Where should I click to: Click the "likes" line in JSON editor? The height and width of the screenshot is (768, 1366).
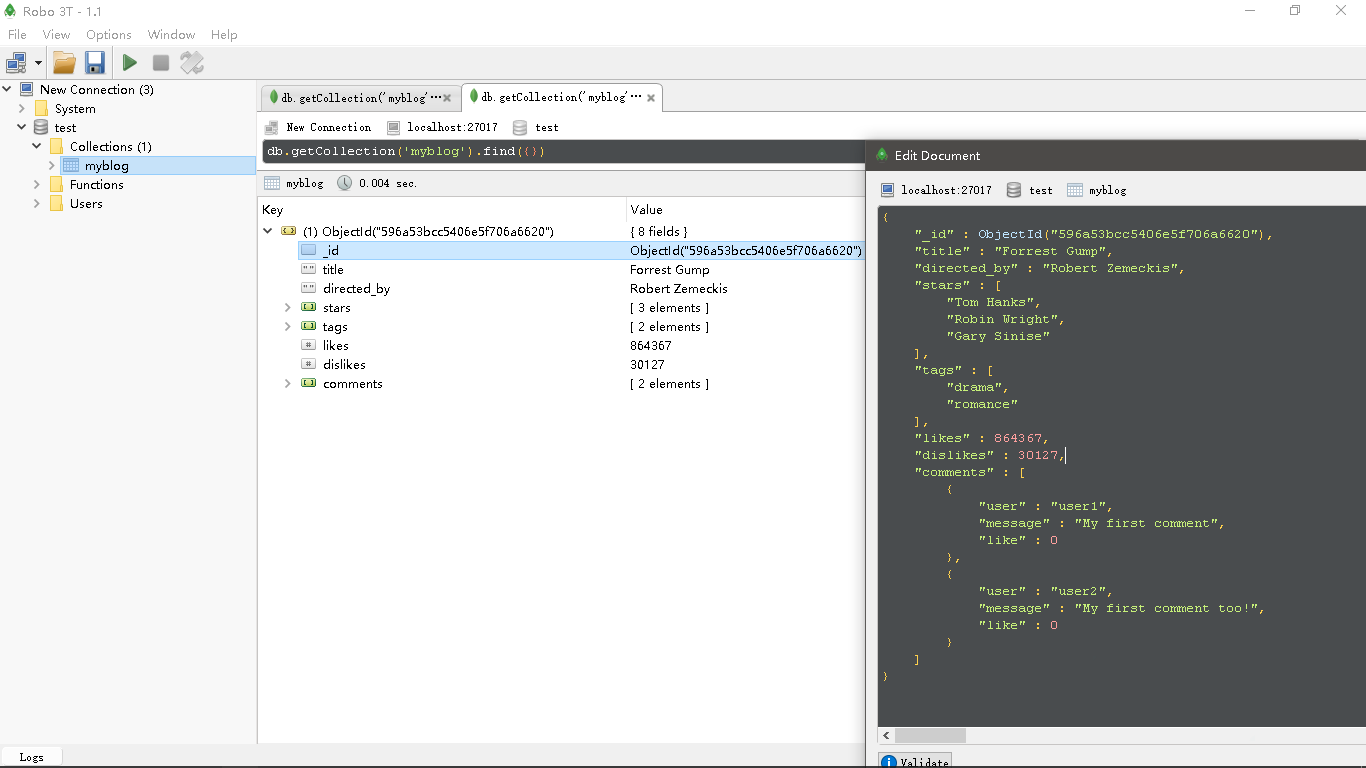981,438
